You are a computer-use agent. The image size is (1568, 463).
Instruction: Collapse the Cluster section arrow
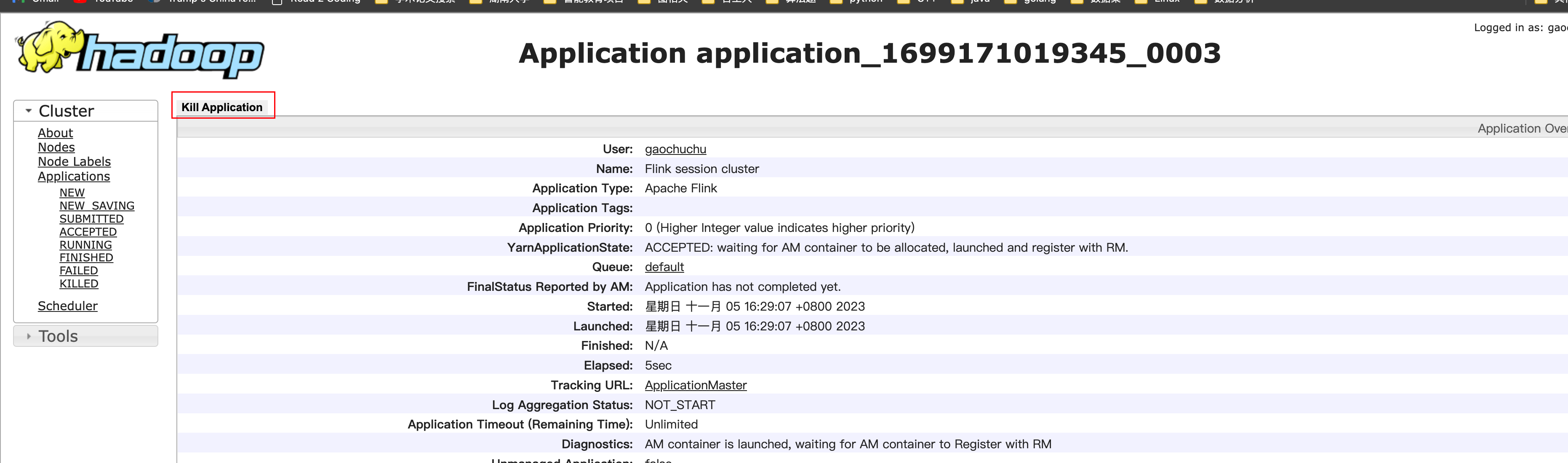[29, 111]
